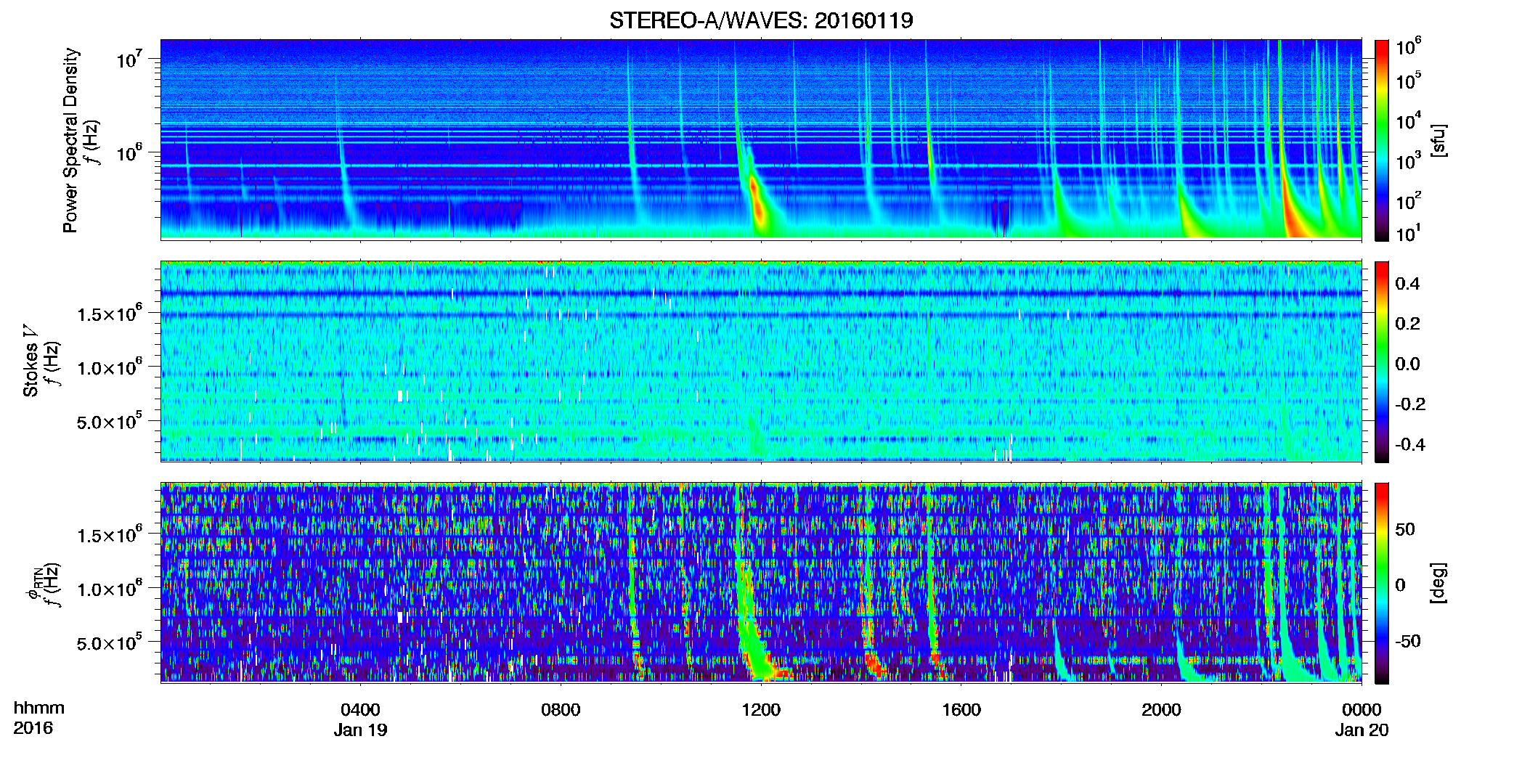Click the 0000 time tick label

point(1362,709)
